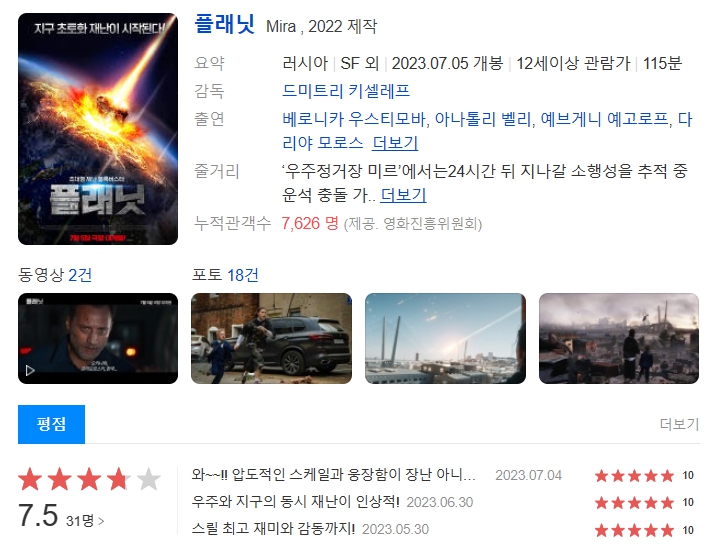The width and height of the screenshot is (720, 549).
Task: Select the 평점 tab
Action: click(x=51, y=424)
